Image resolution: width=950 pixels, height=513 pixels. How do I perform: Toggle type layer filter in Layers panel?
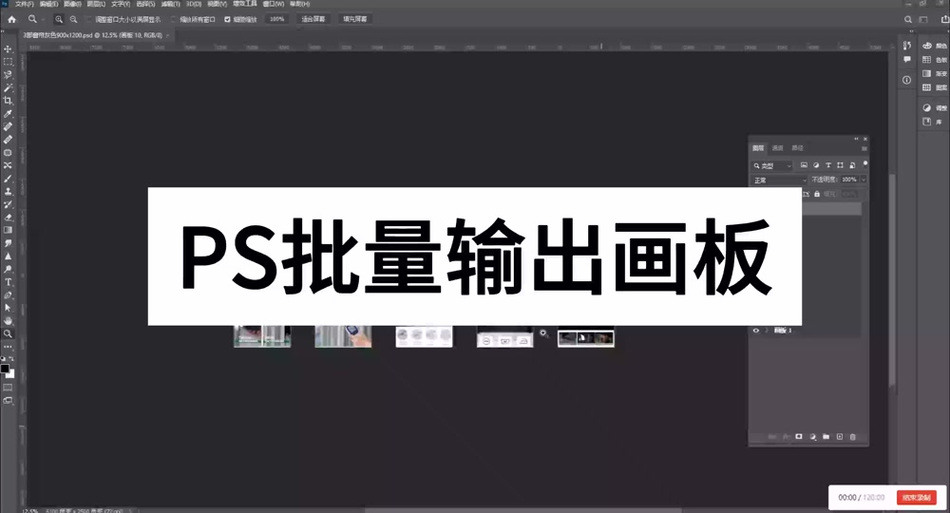pos(828,165)
